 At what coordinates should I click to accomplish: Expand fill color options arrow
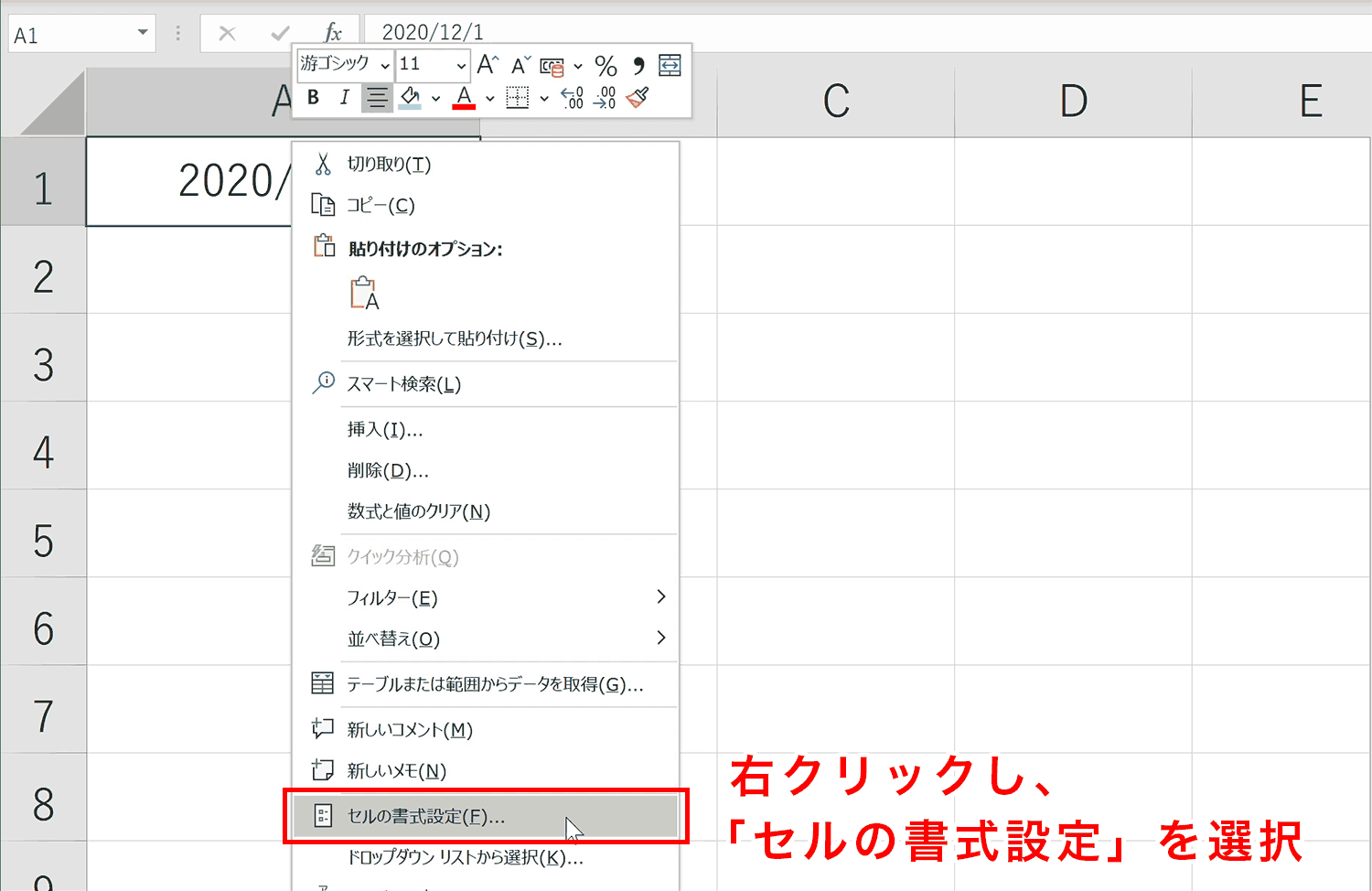[x=435, y=98]
